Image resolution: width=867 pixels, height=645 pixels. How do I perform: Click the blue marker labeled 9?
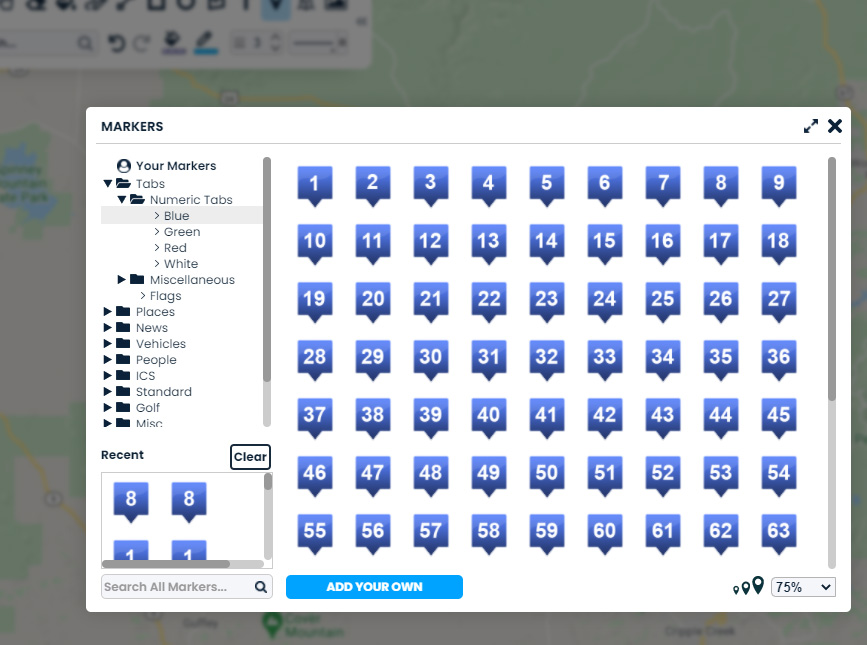(778, 185)
